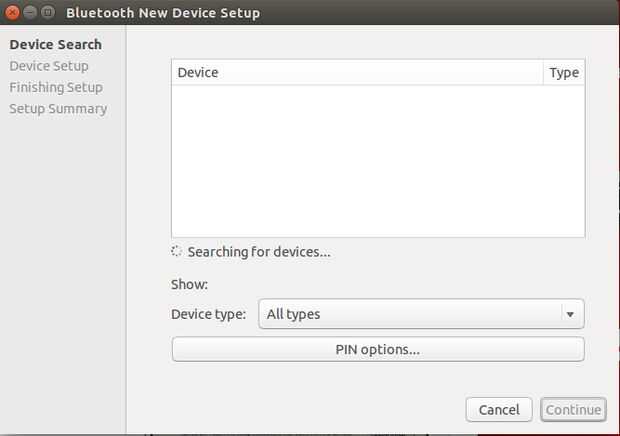Click inside the empty device list

377,160
